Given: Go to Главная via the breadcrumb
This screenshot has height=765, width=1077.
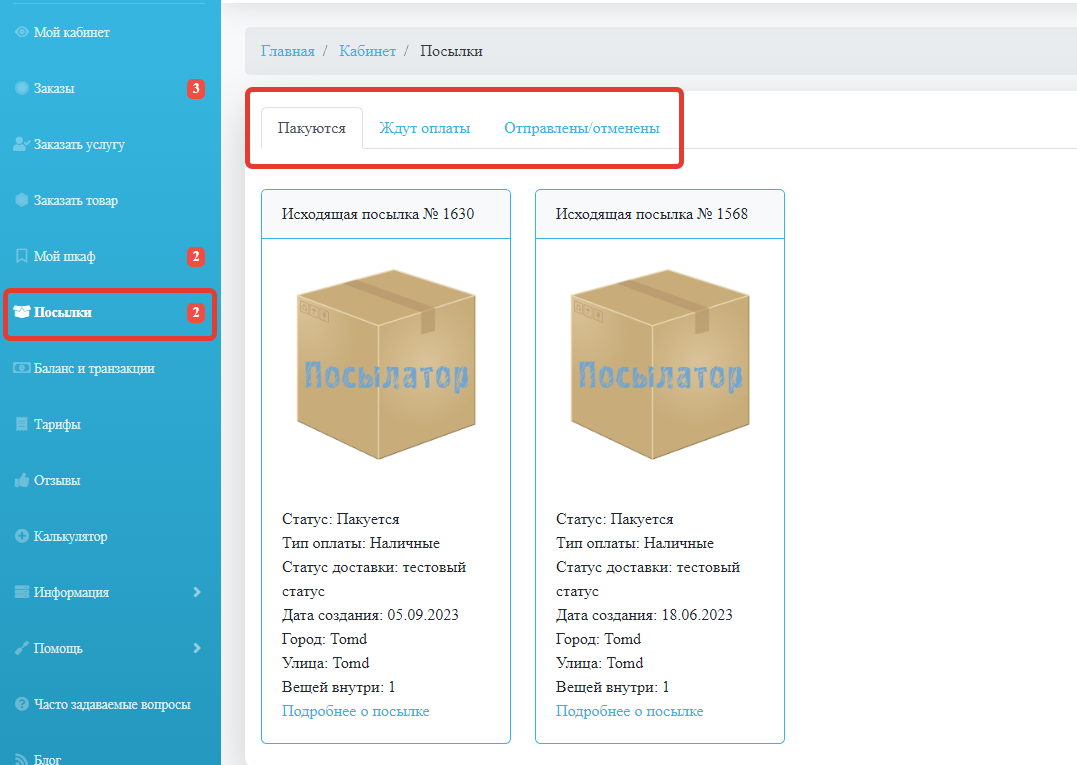Looking at the screenshot, I should point(287,50).
